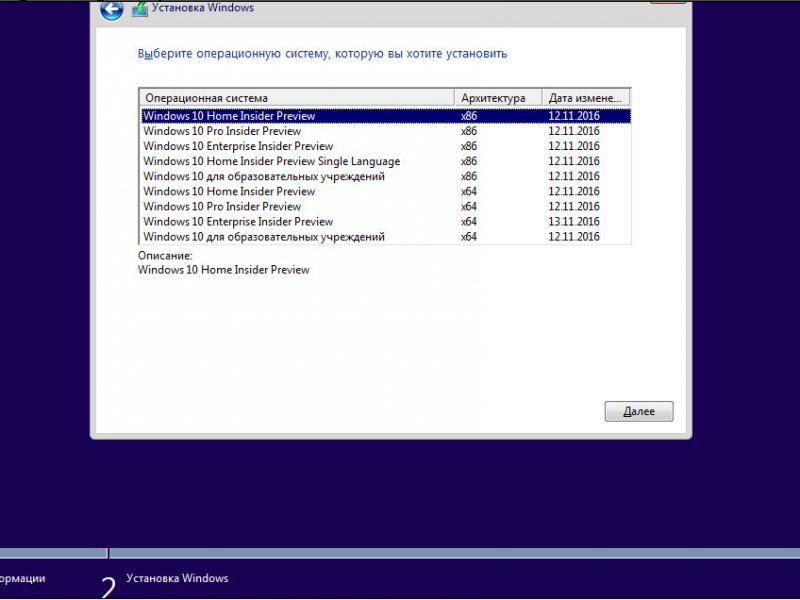The width and height of the screenshot is (800, 600).
Task: Select Windows 10 Enterprise Insider Preview x86 row
Action: tap(386, 146)
